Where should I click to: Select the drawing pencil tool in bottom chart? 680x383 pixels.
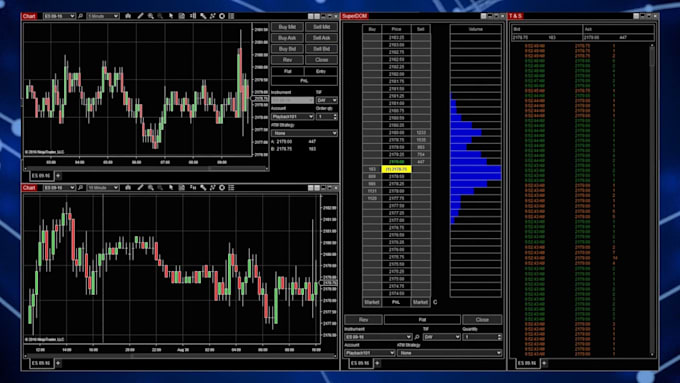click(x=140, y=187)
